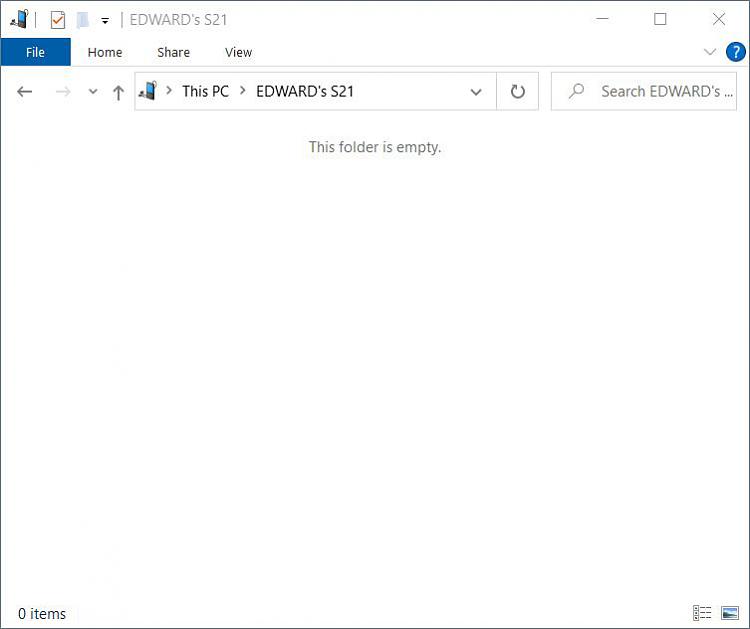Viewport: 750px width, 629px height.
Task: Switch to the Share ribbon tab
Action: click(x=173, y=52)
